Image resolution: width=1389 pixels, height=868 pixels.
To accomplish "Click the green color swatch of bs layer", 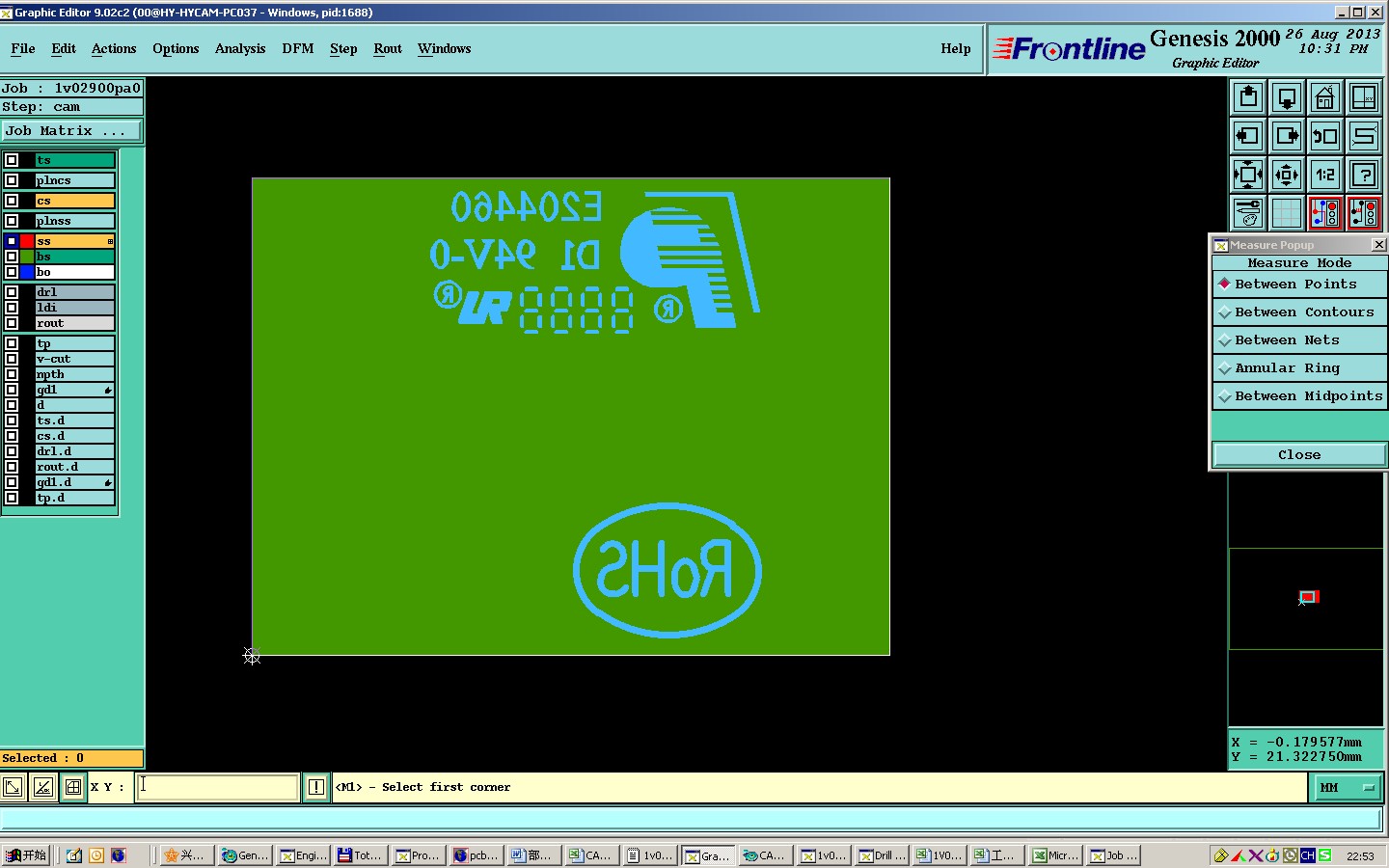I will click(x=27, y=257).
